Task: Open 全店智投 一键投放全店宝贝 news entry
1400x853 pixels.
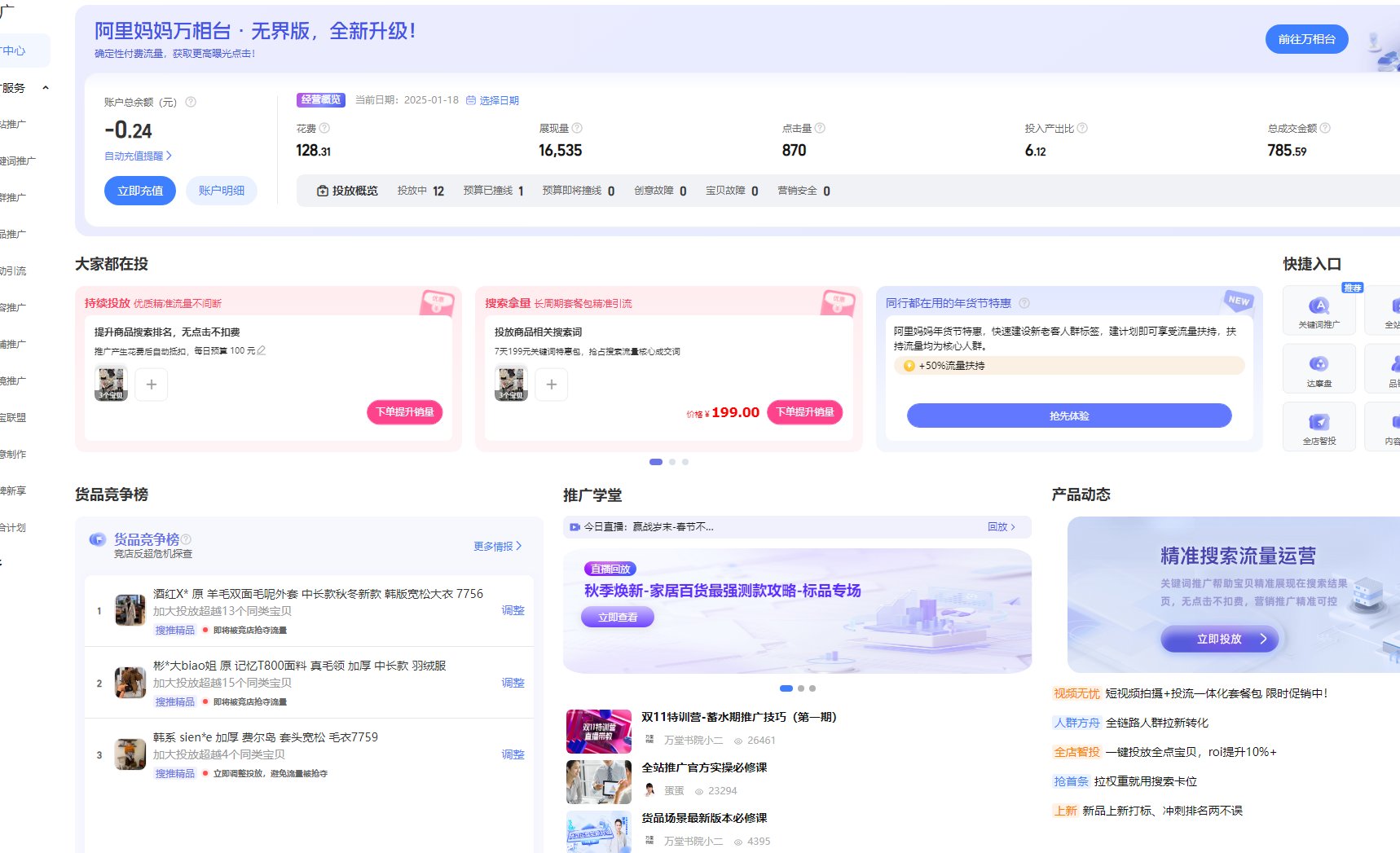Action: click(1164, 752)
